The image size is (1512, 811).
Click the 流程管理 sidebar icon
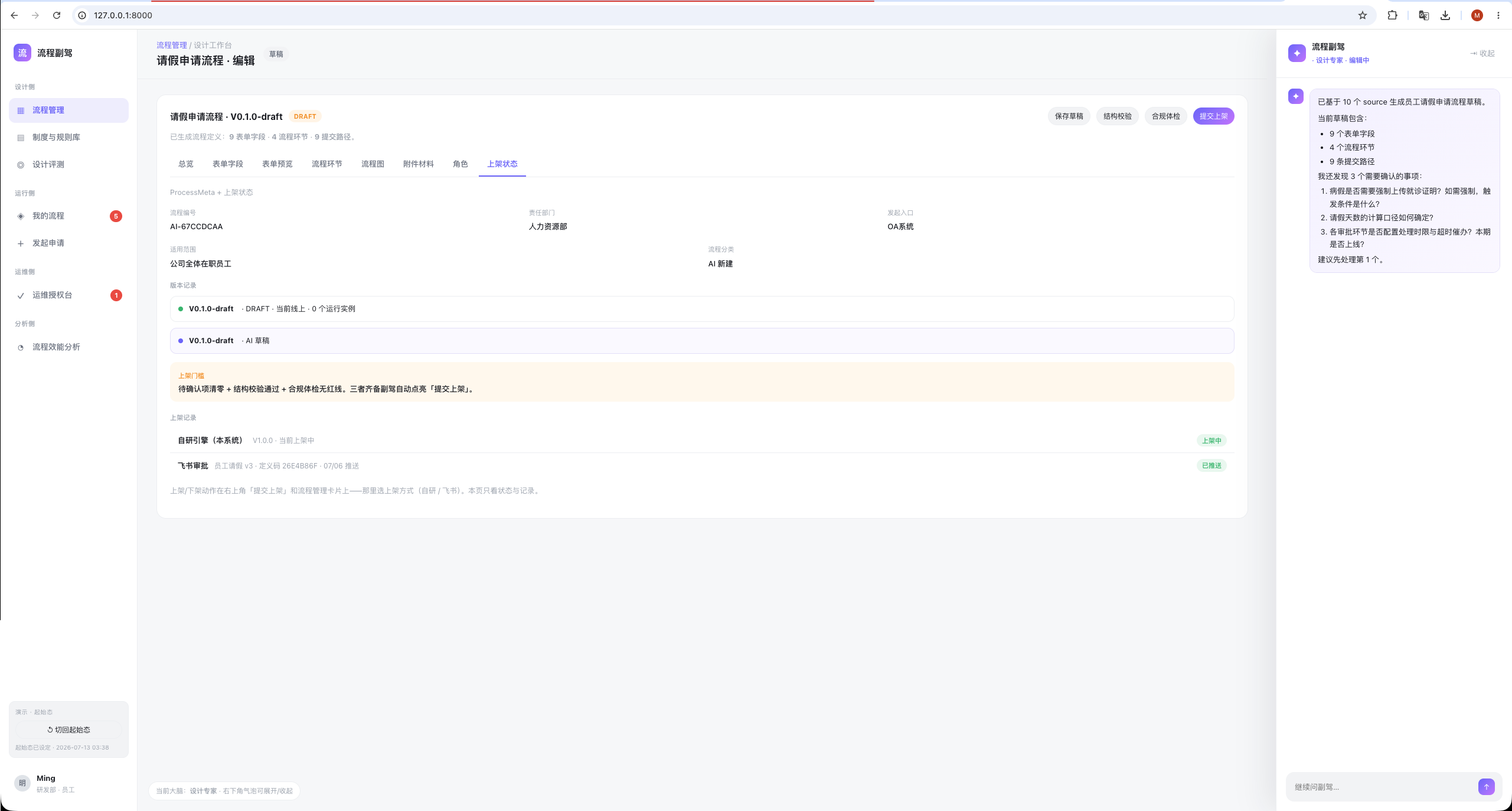point(21,110)
